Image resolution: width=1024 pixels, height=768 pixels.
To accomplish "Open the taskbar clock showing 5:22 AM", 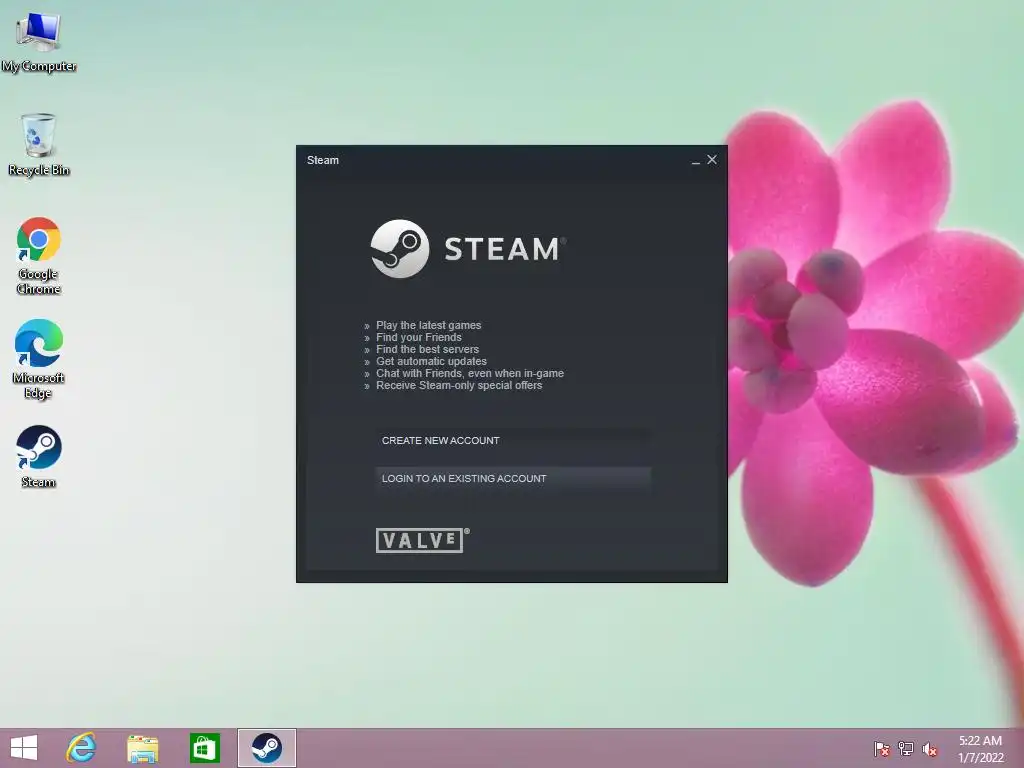I will tap(980, 748).
